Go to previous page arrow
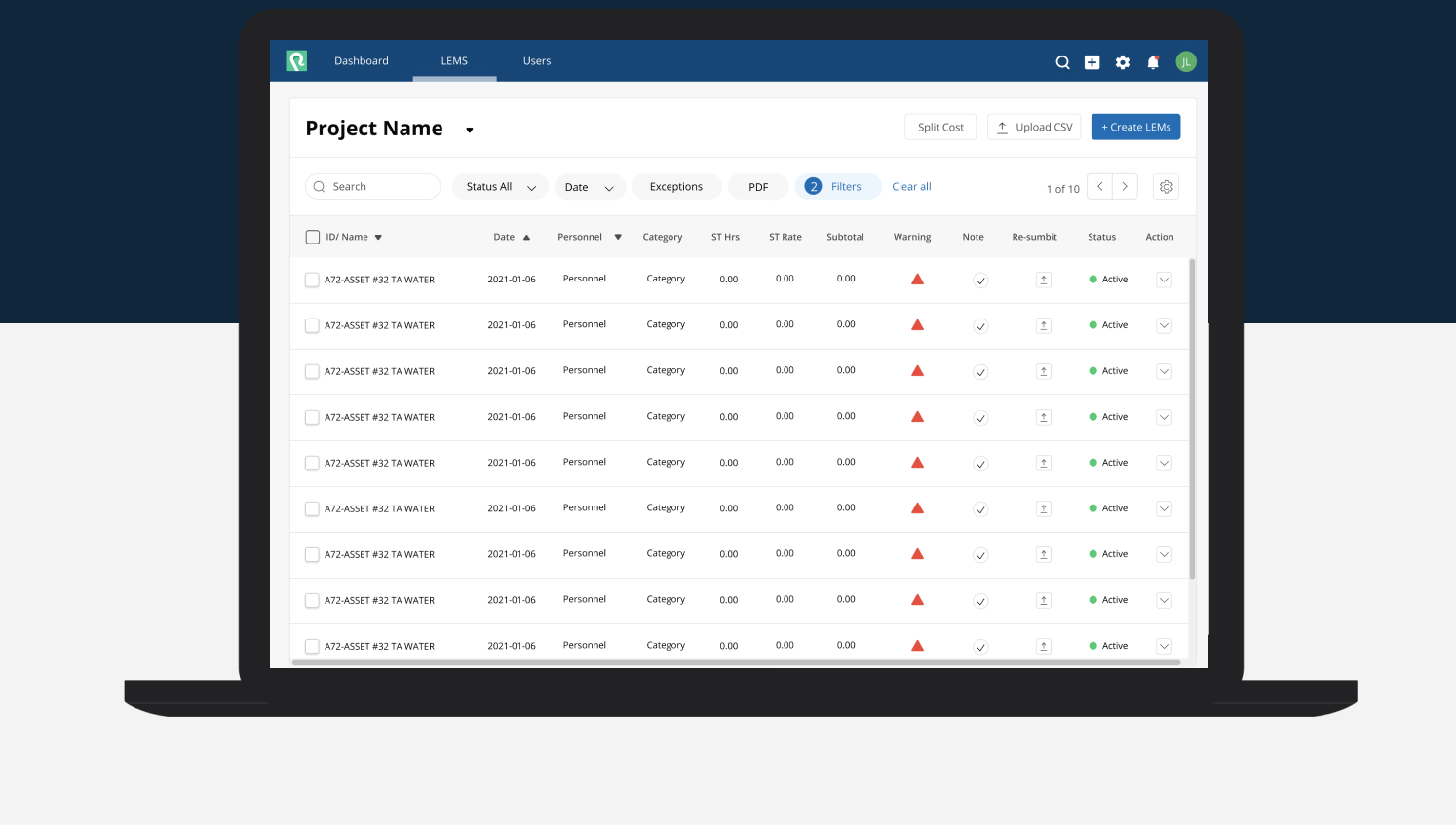 (x=1099, y=187)
